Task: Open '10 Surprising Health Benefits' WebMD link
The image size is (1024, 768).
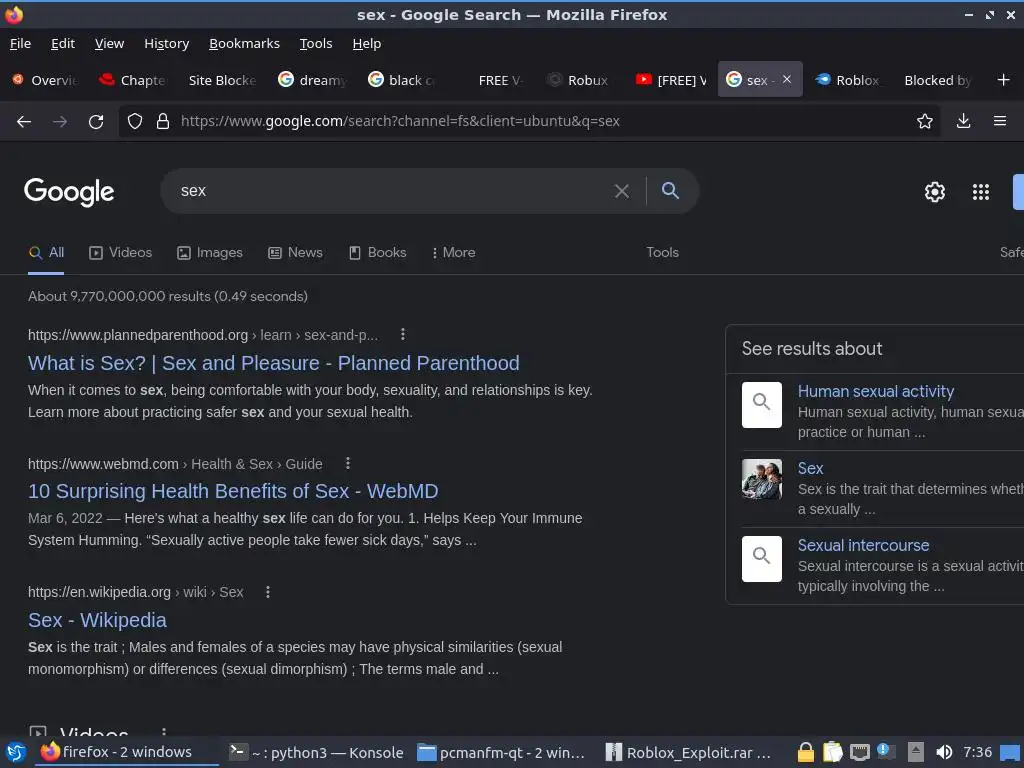Action: pyautogui.click(x=233, y=491)
